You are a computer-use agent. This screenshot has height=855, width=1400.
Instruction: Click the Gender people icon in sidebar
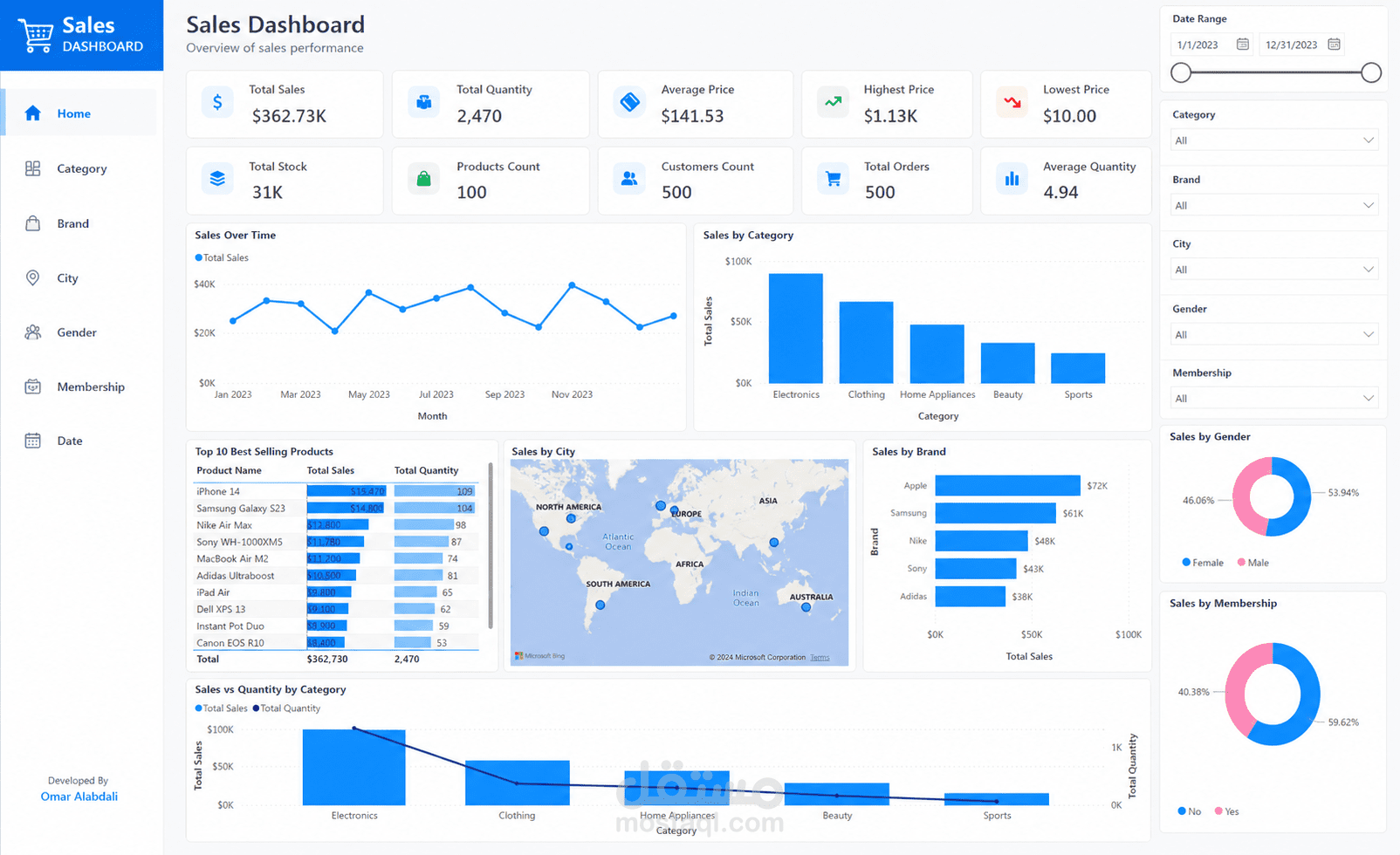[x=33, y=332]
